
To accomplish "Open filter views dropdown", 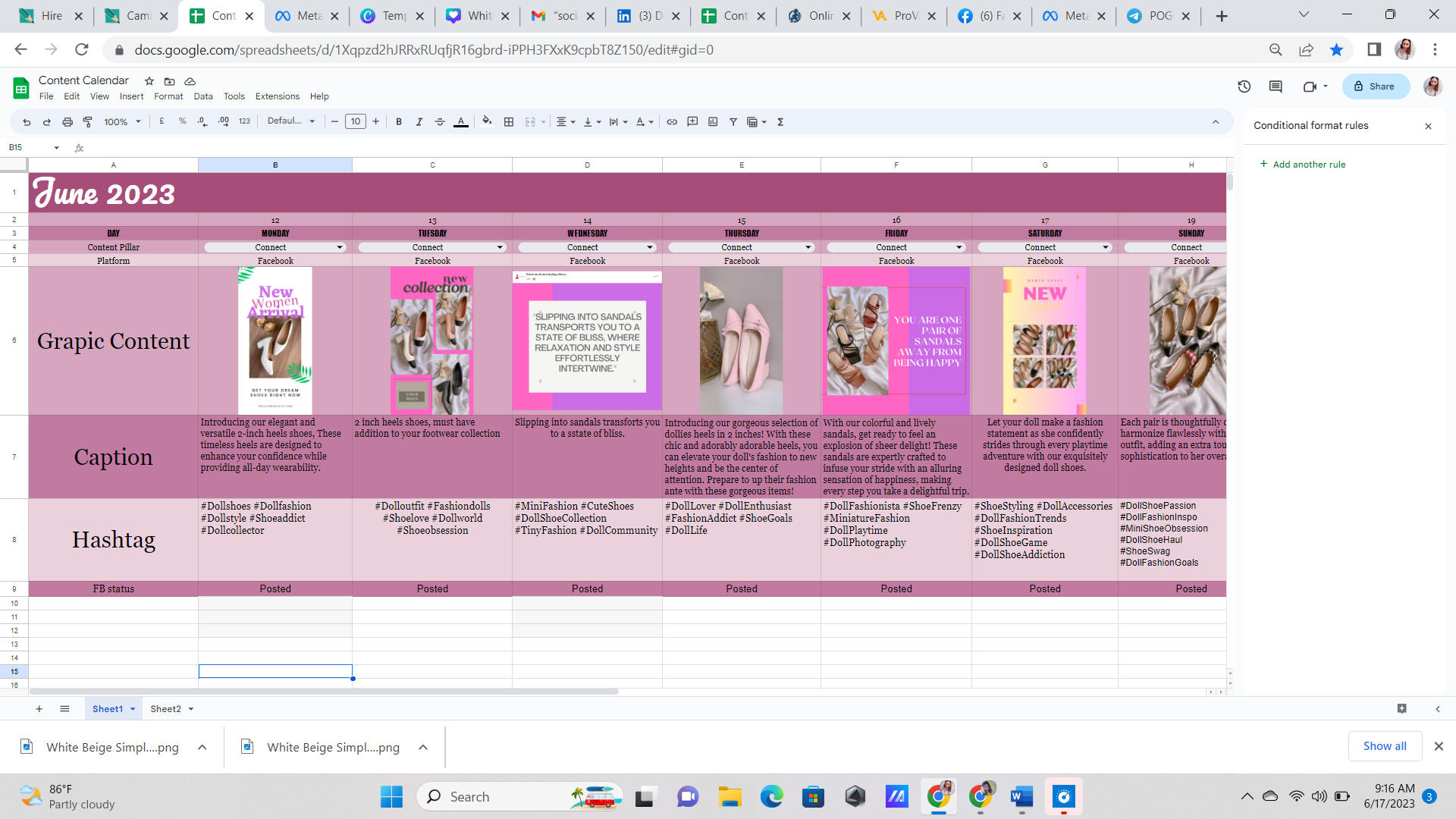I will point(757,122).
